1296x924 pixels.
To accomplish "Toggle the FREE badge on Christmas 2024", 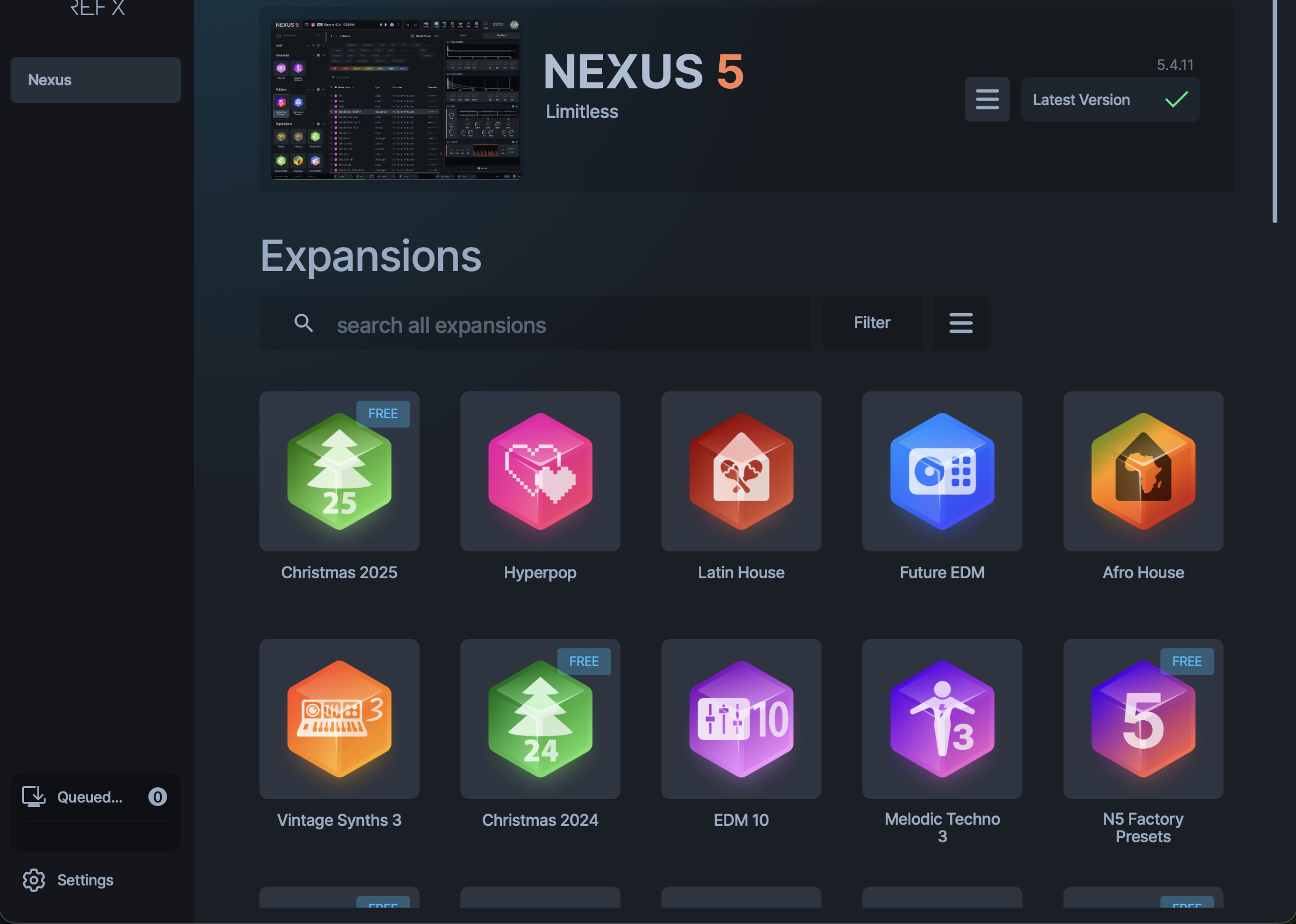I will [x=584, y=661].
